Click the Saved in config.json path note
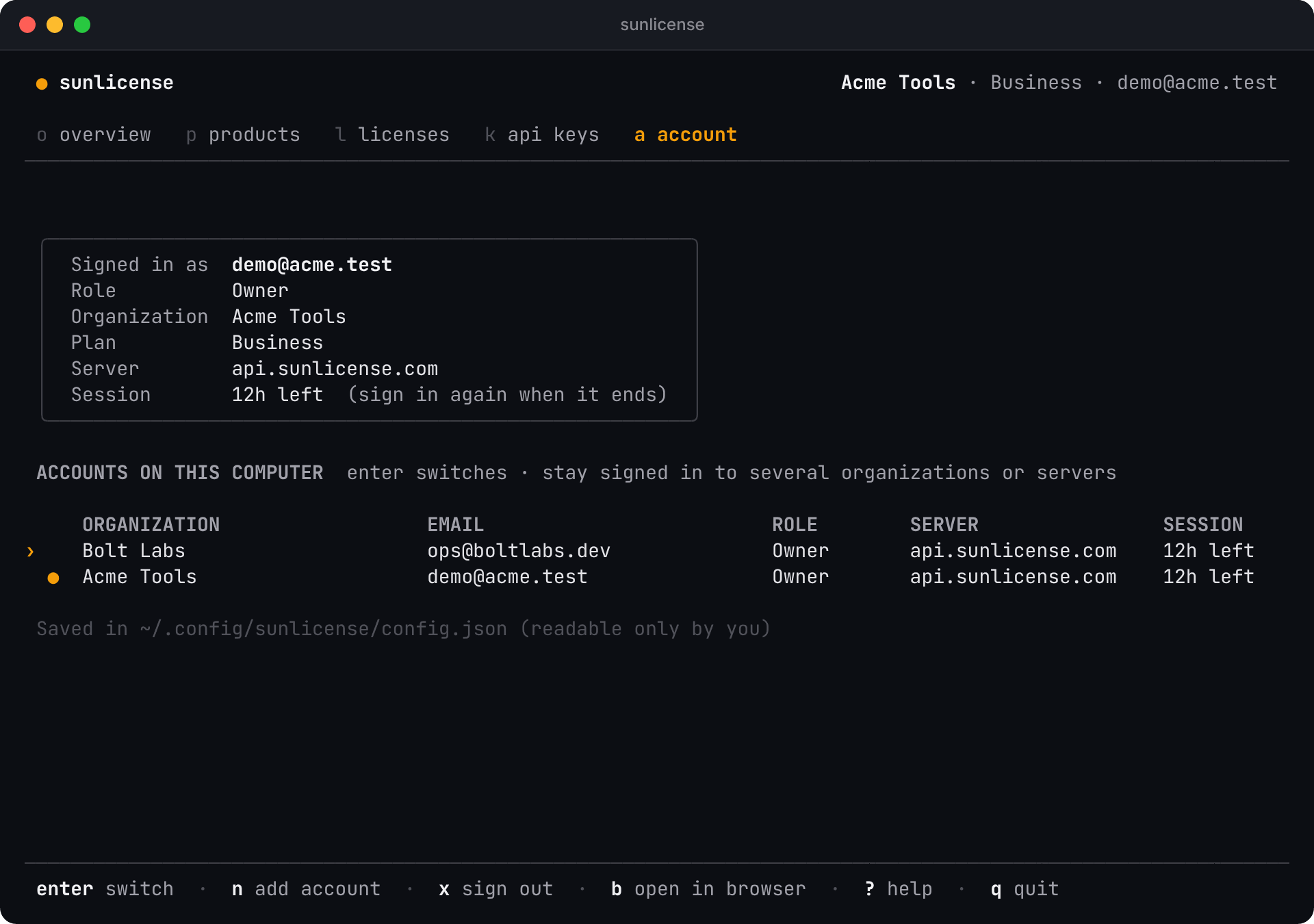The height and width of the screenshot is (924, 1314). click(404, 629)
